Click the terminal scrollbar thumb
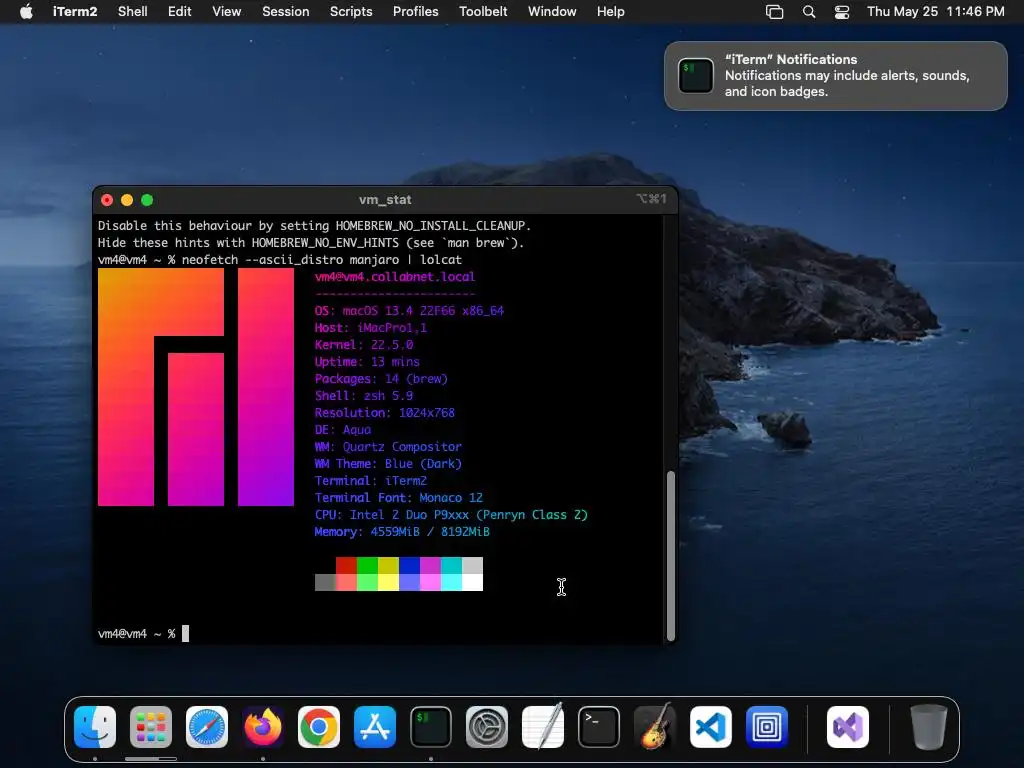The width and height of the screenshot is (1024, 768). click(x=670, y=555)
